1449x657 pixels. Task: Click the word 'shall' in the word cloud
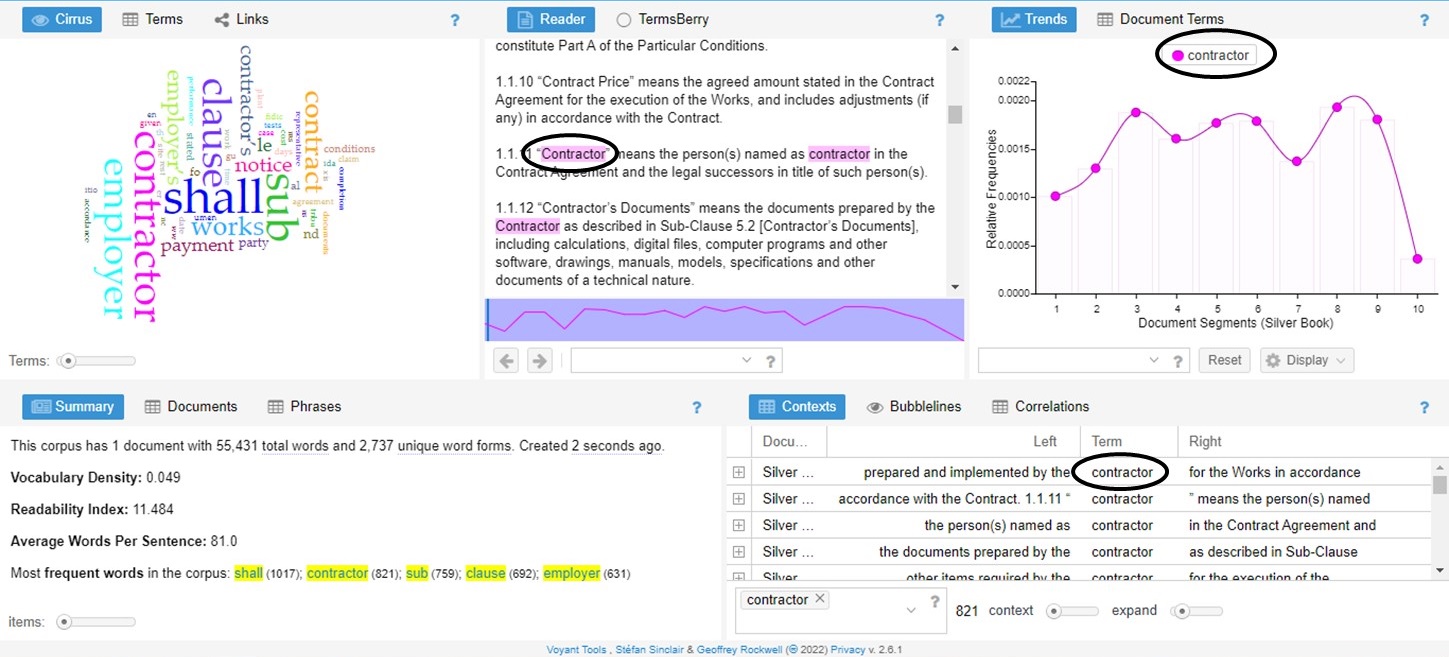tap(213, 196)
